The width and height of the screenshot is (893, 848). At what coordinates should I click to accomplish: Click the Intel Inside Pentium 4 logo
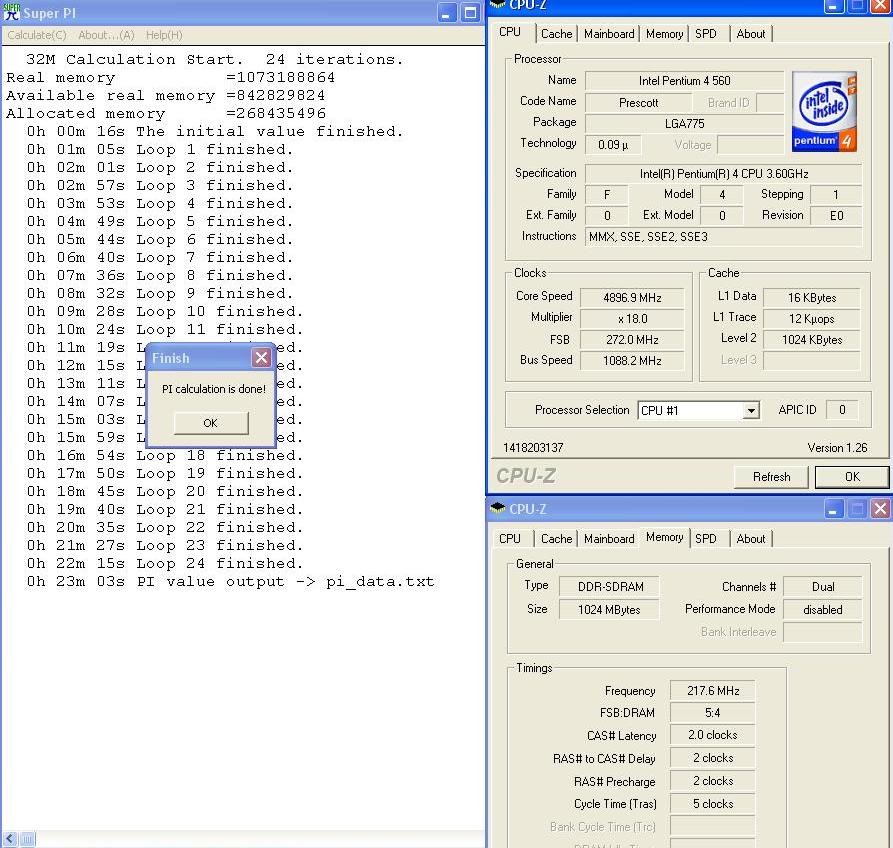pyautogui.click(x=824, y=111)
